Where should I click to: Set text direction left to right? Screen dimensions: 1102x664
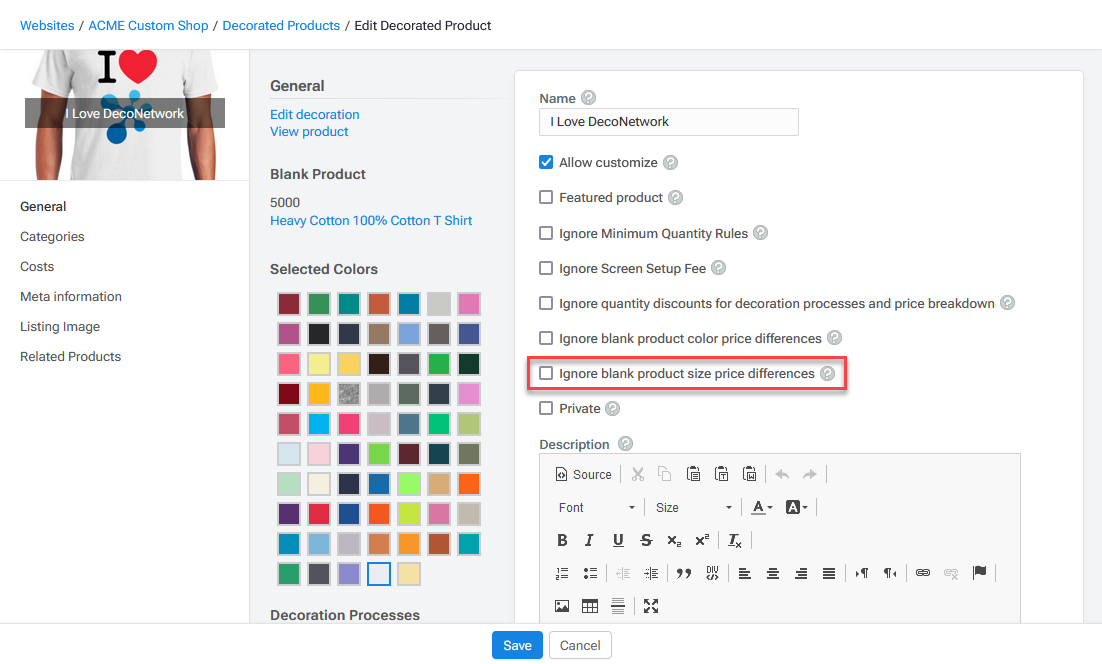862,573
